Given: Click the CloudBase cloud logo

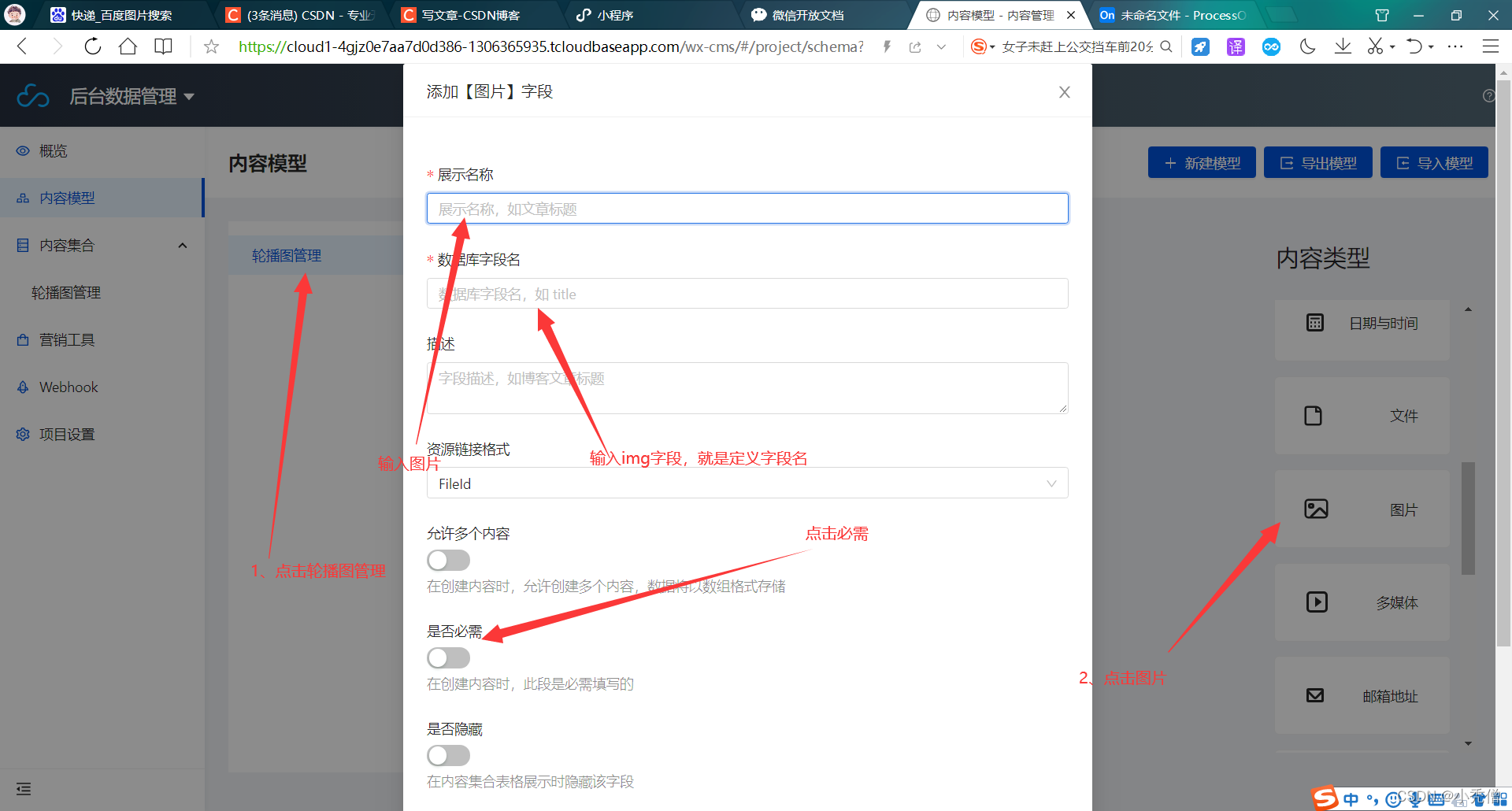Looking at the screenshot, I should pos(33,96).
